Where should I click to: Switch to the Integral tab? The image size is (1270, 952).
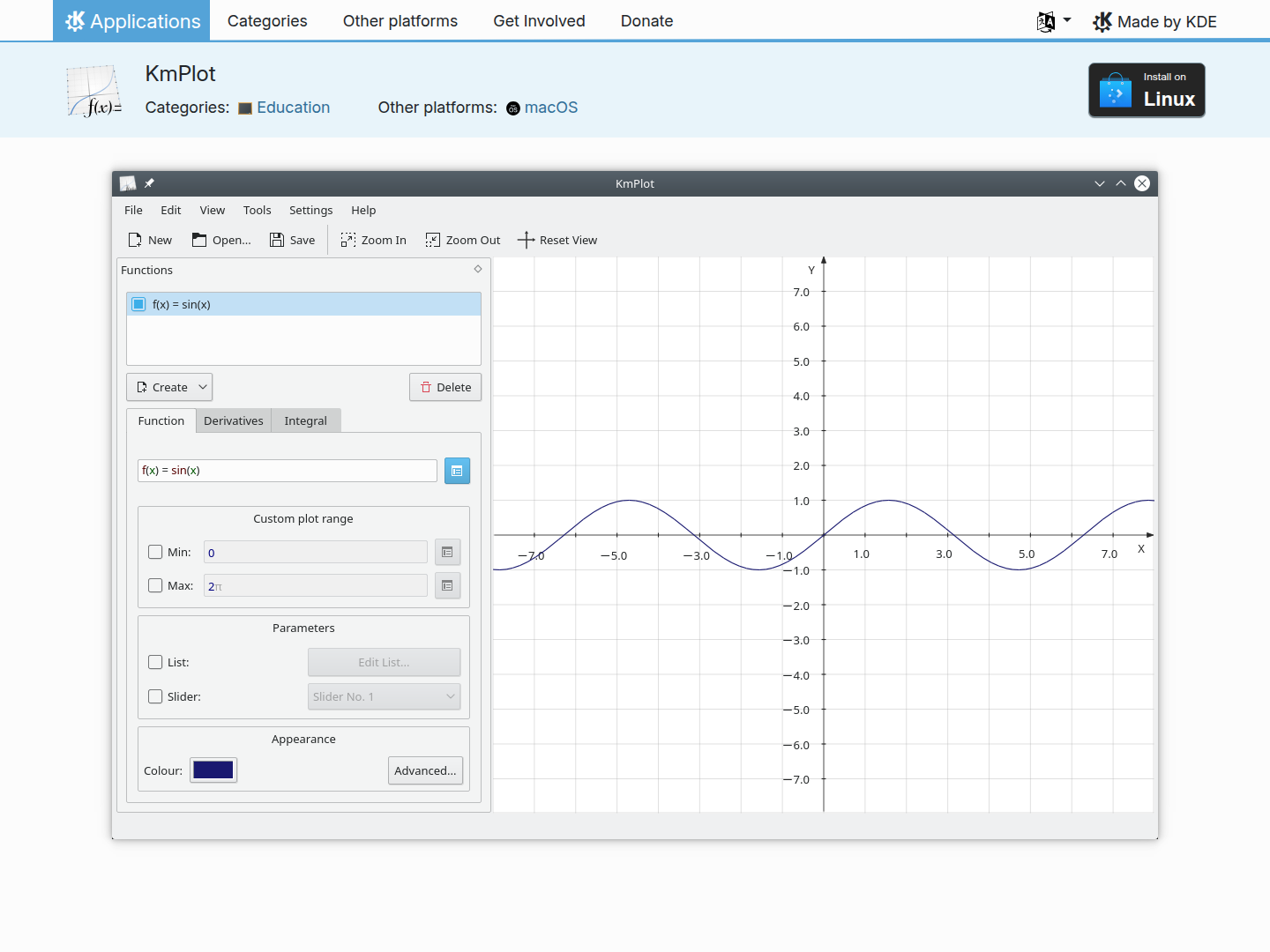click(x=306, y=420)
